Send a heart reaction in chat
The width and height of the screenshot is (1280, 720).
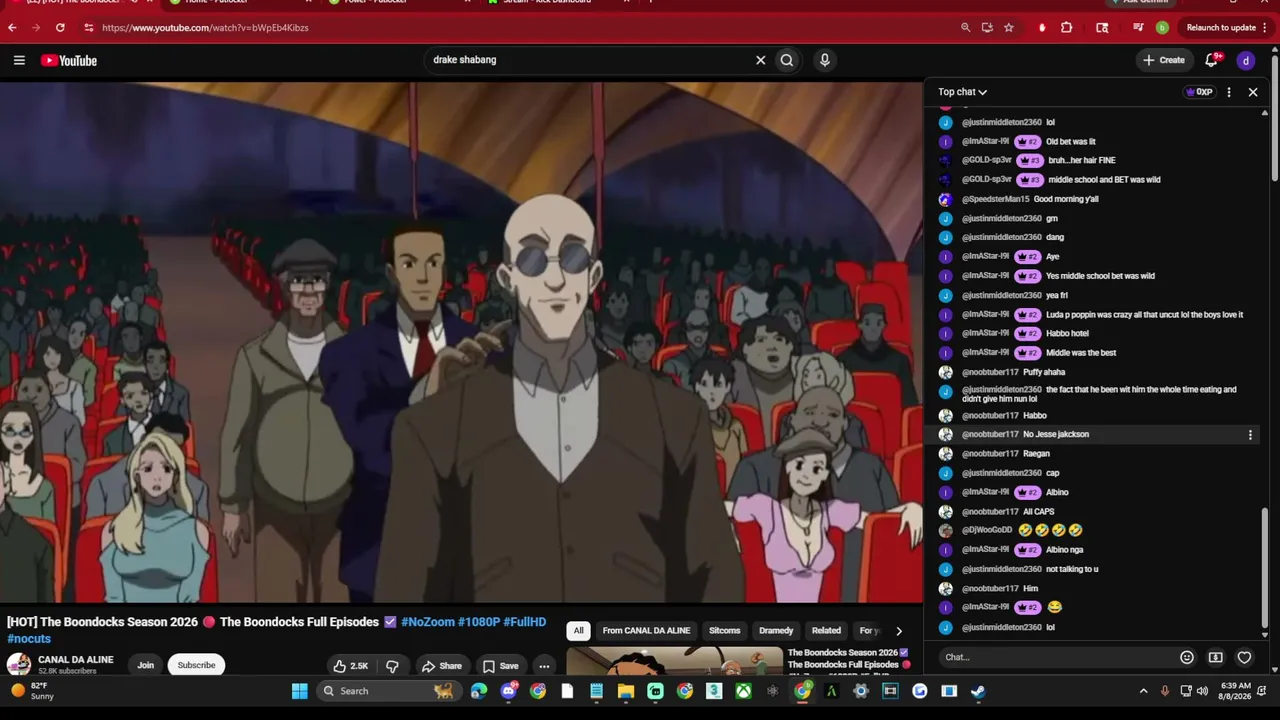(1244, 657)
